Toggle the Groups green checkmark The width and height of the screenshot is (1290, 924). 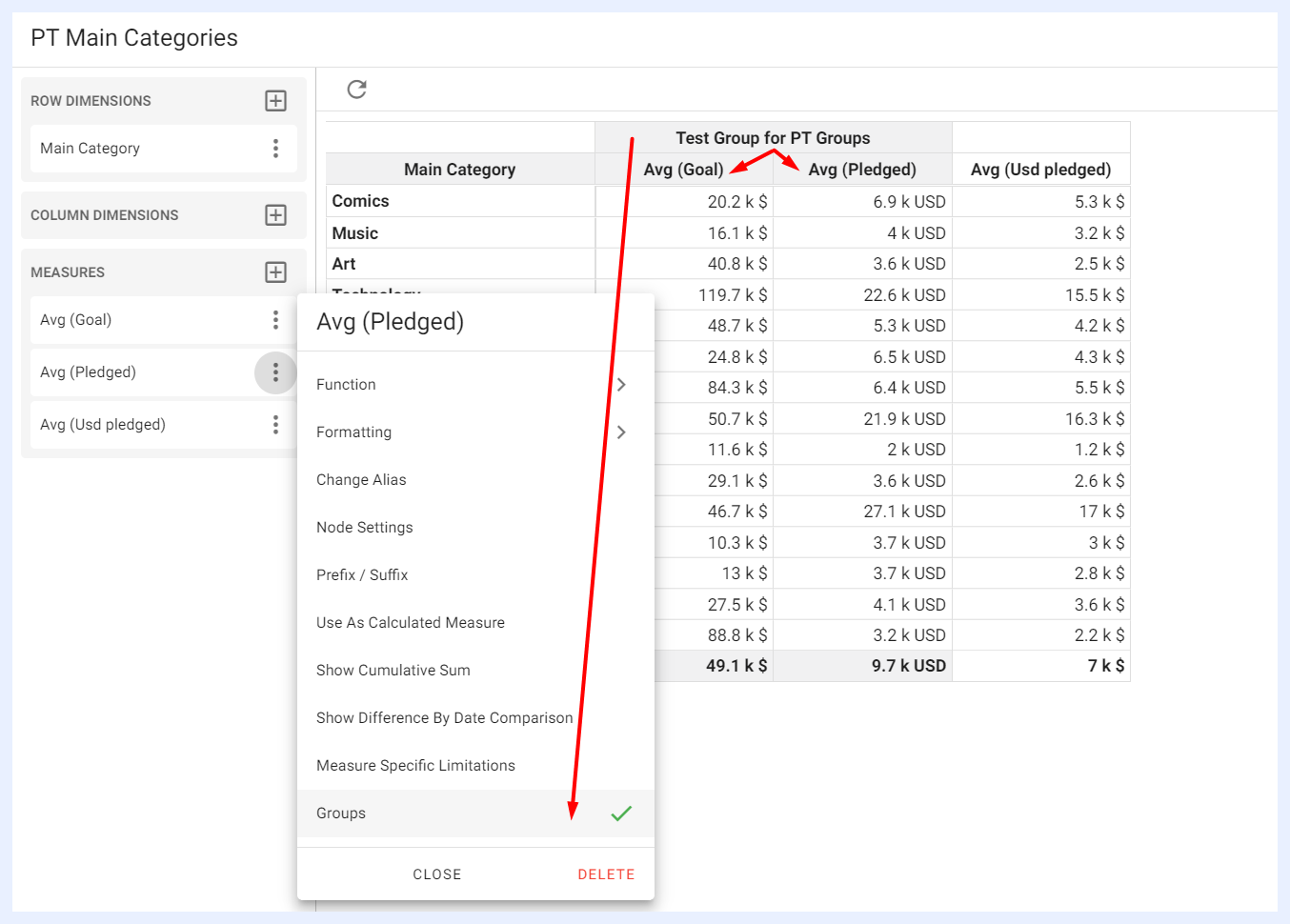[x=621, y=814]
